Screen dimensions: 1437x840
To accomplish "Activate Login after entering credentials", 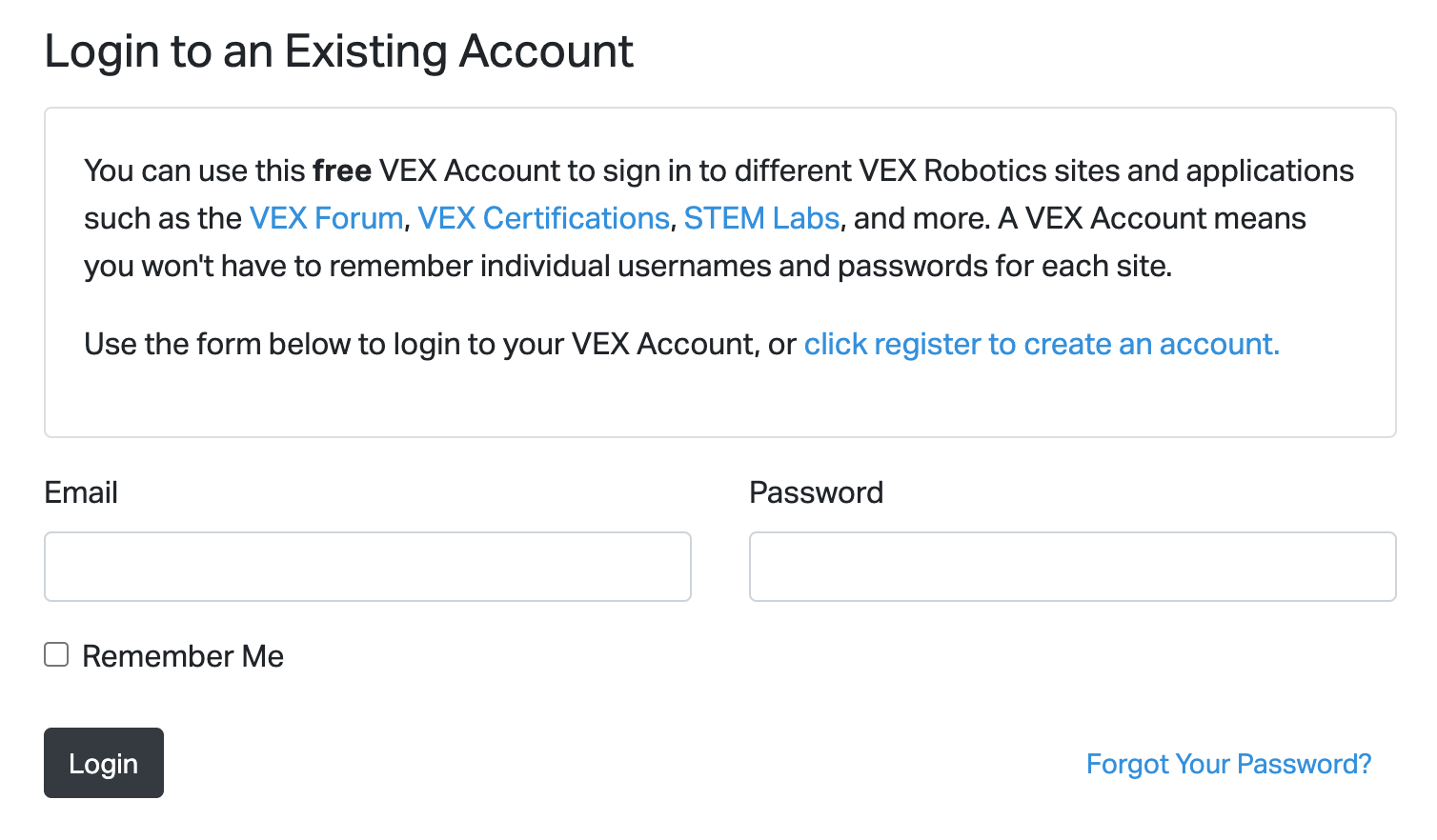I will point(103,763).
